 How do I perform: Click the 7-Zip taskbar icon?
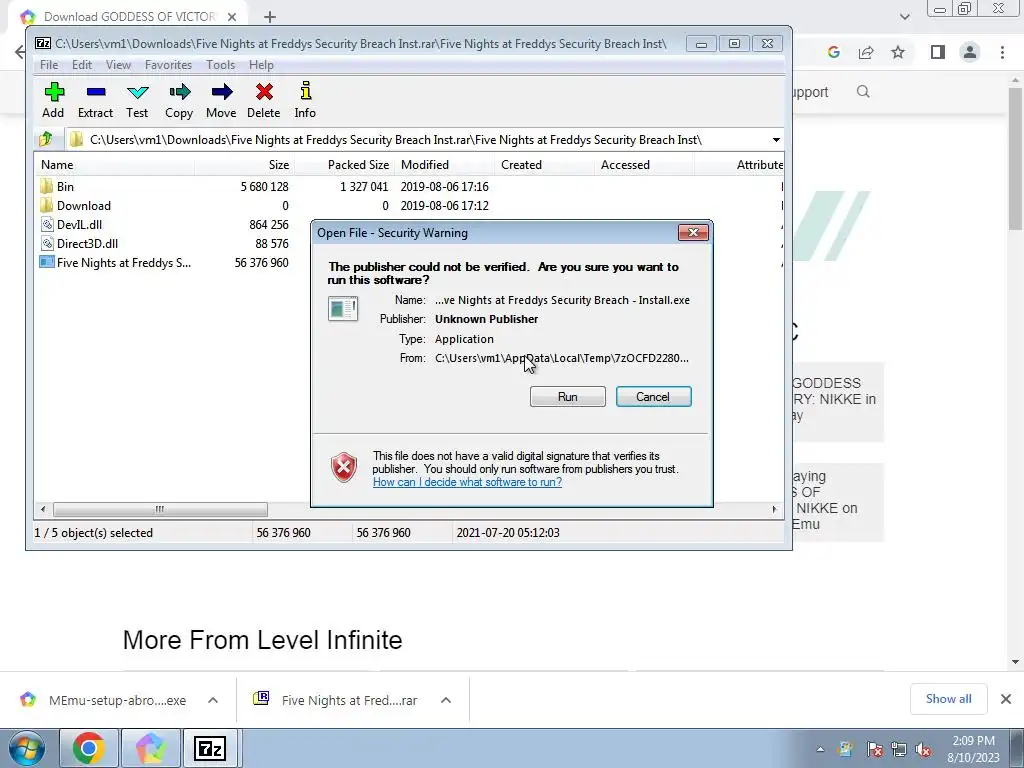click(x=210, y=748)
